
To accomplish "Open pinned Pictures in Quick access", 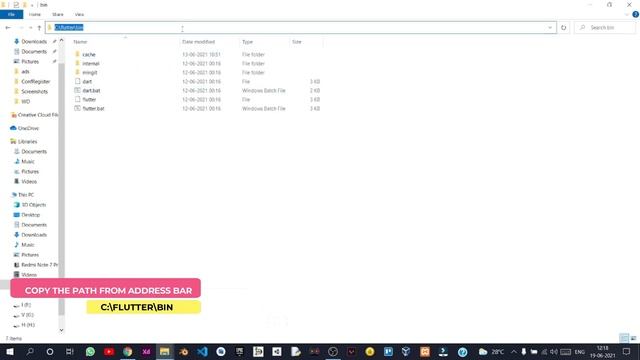I will point(30,61).
